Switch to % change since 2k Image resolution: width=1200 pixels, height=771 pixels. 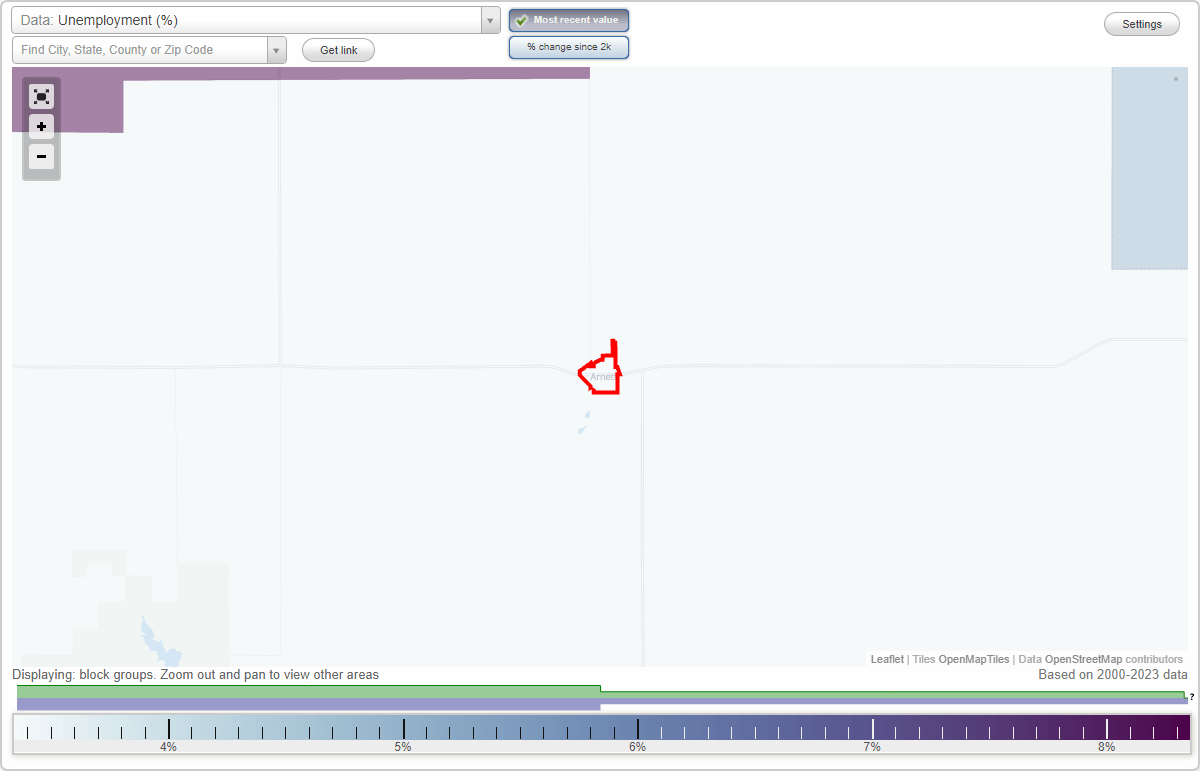click(x=569, y=47)
